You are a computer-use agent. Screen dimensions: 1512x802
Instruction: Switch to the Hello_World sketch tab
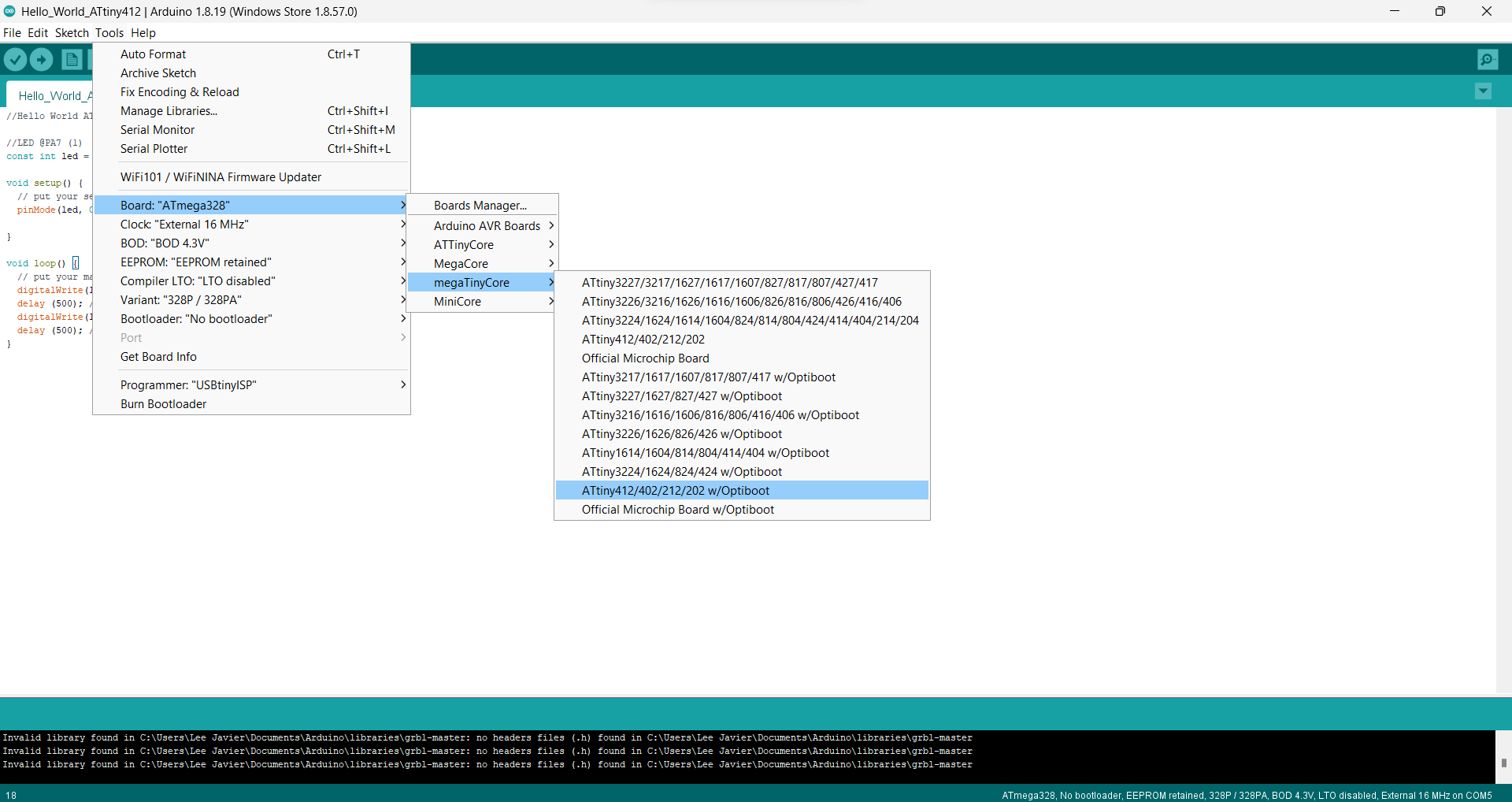(x=50, y=95)
